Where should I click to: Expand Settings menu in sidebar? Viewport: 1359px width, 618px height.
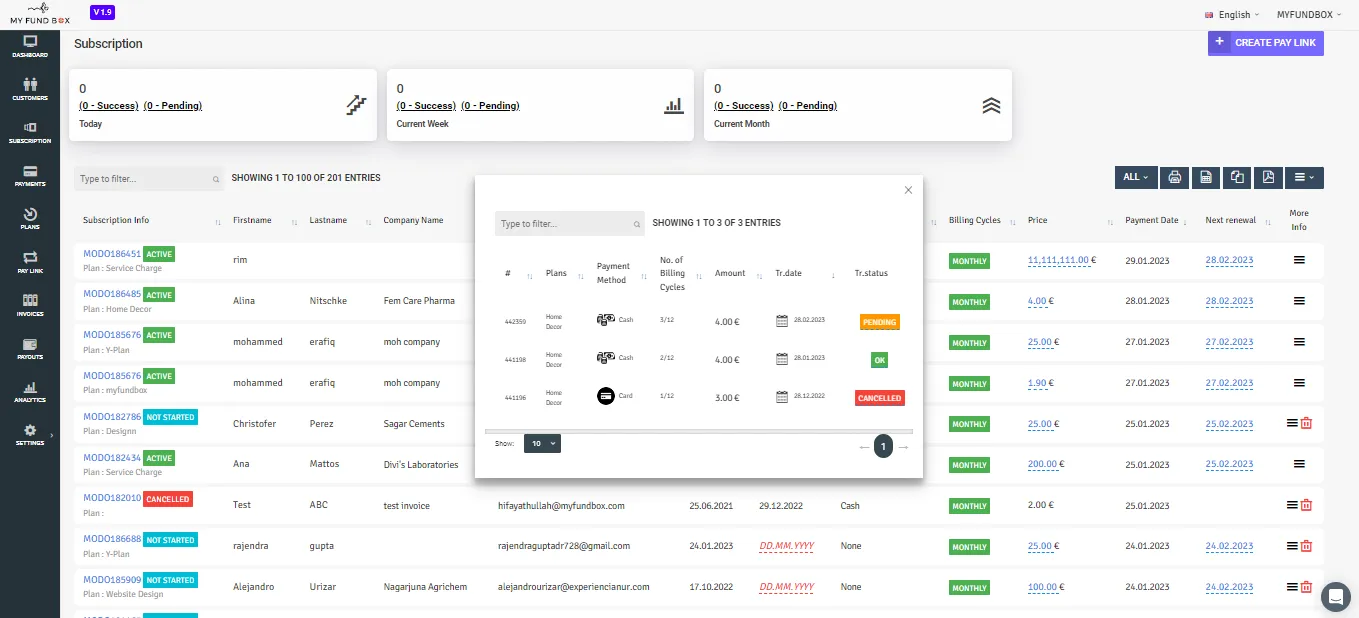pos(30,433)
